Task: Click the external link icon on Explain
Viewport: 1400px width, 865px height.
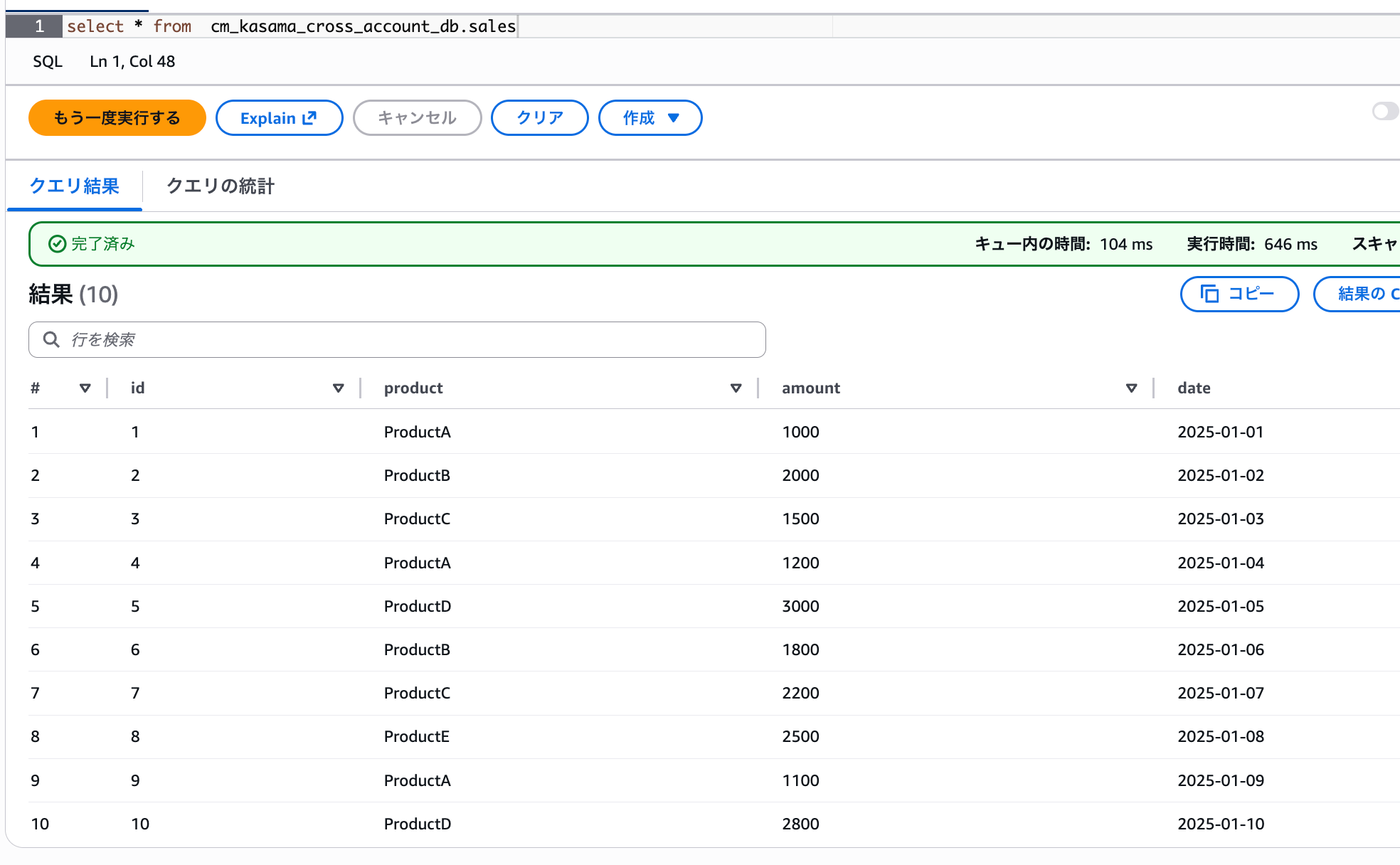Action: click(x=309, y=118)
